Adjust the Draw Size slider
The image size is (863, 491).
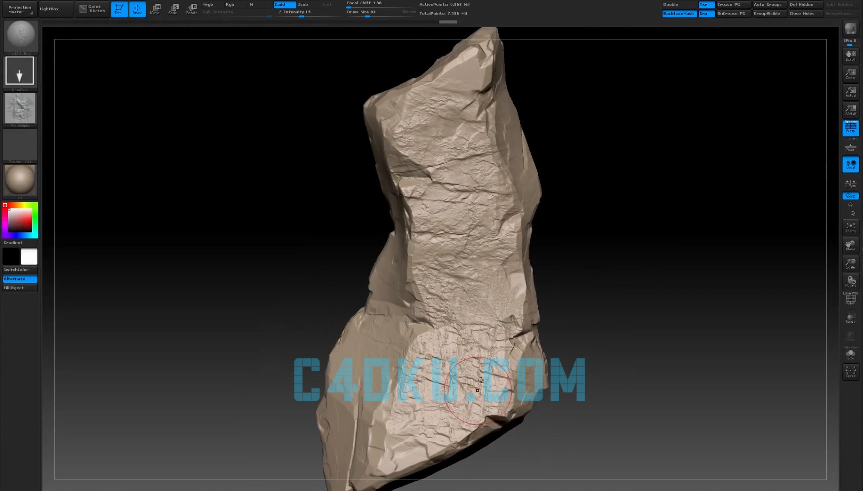[x=380, y=13]
